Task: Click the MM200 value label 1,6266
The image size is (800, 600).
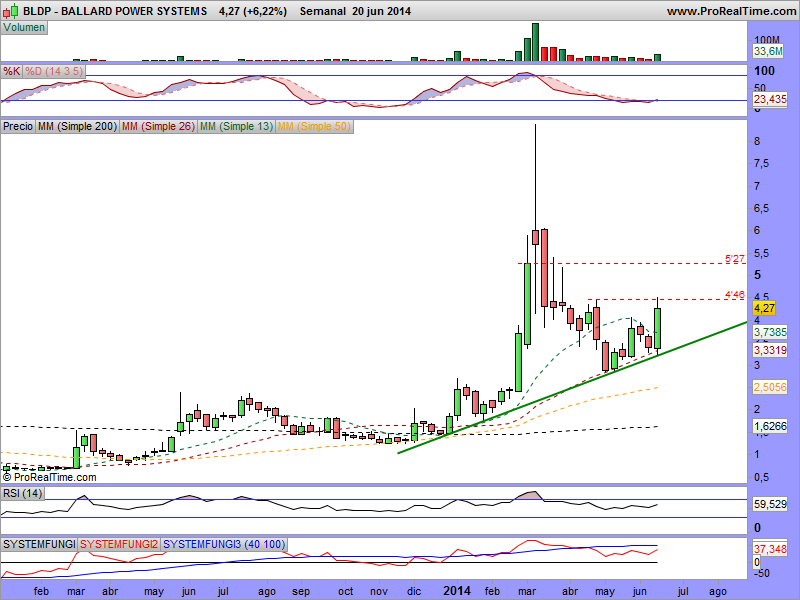Action: click(770, 426)
